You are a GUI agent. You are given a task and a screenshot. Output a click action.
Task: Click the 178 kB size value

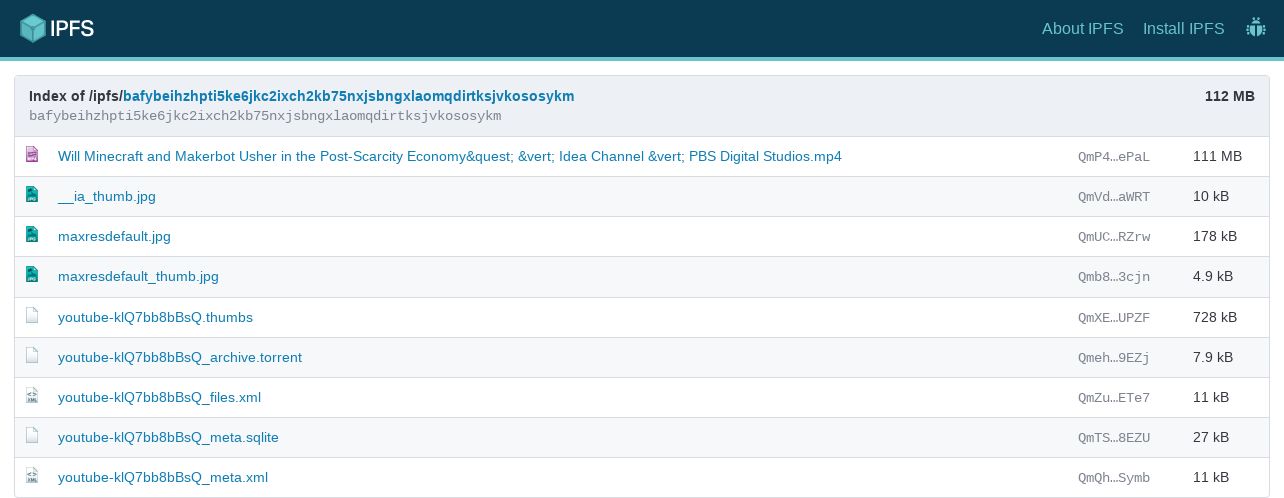[1215, 237]
